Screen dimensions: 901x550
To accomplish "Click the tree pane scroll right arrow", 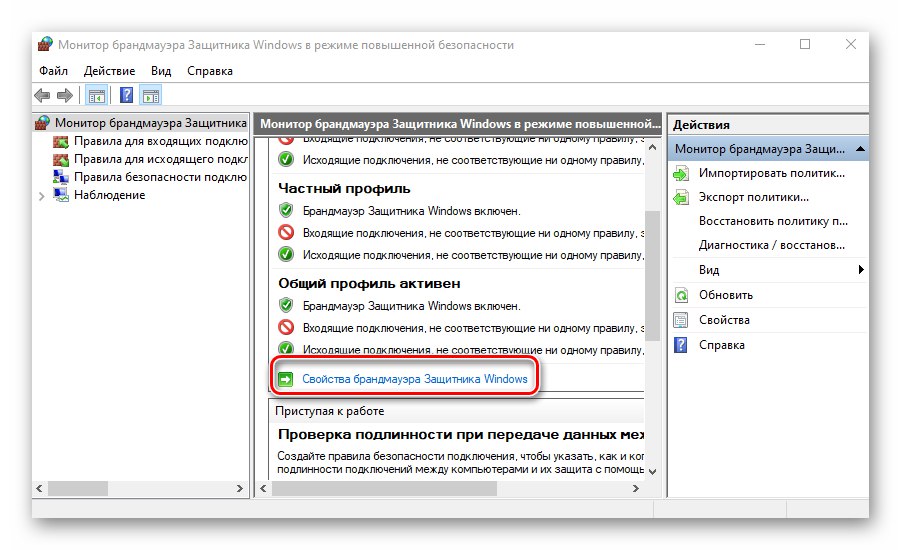I will coord(240,489).
